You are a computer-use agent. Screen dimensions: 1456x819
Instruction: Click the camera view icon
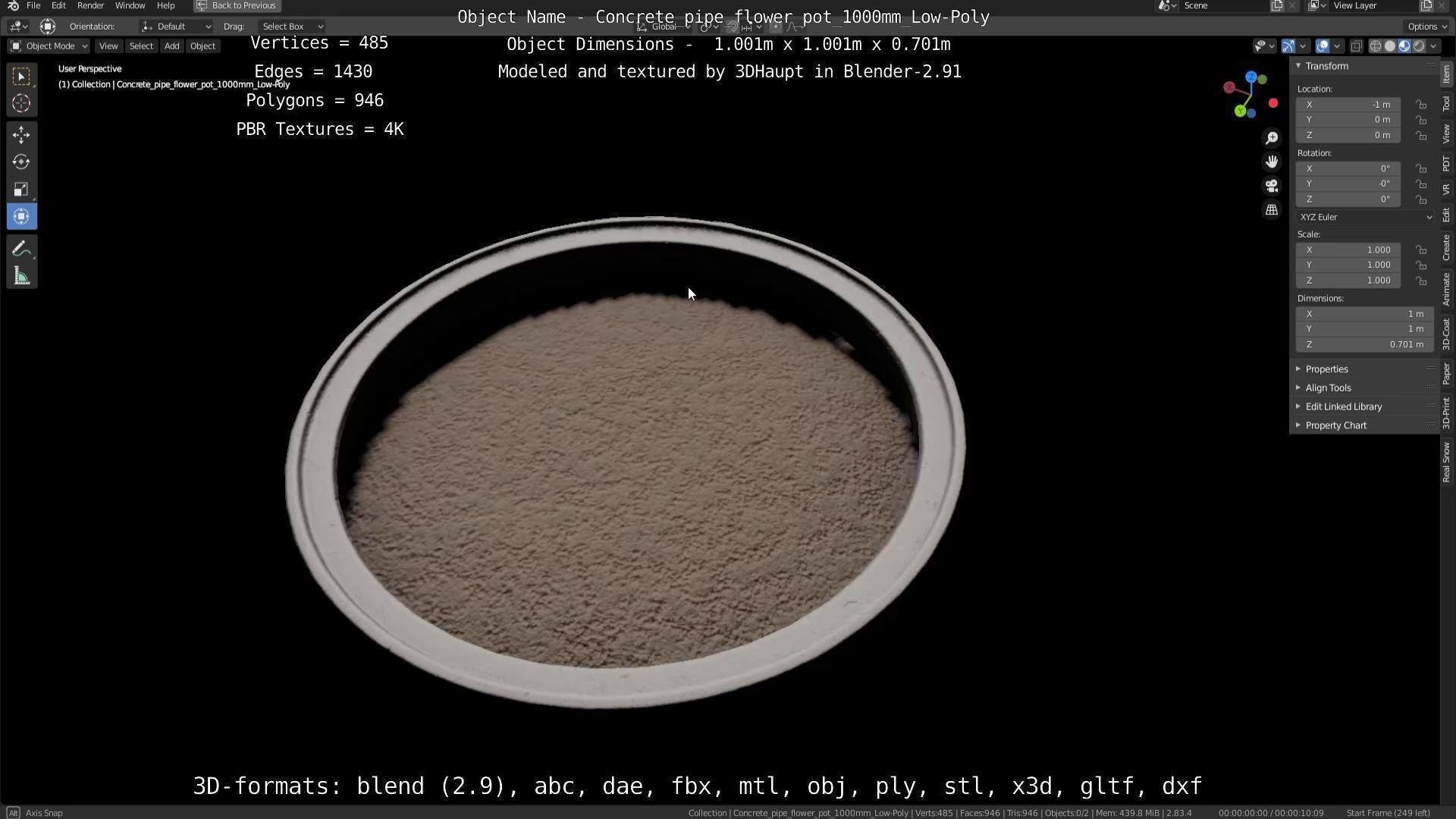click(1272, 186)
